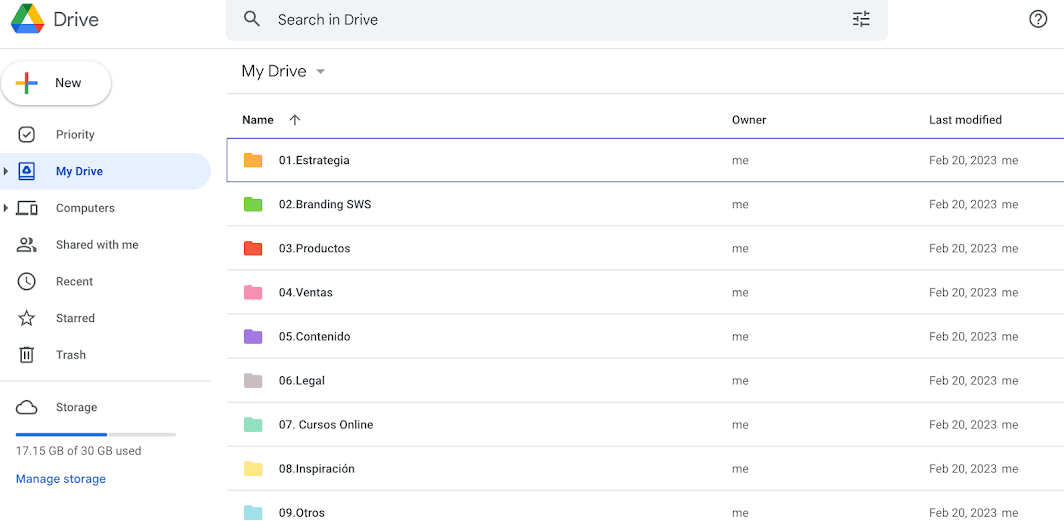Screen dimensions: 1064x521
Task: Click the New button
Action: click(x=56, y=83)
